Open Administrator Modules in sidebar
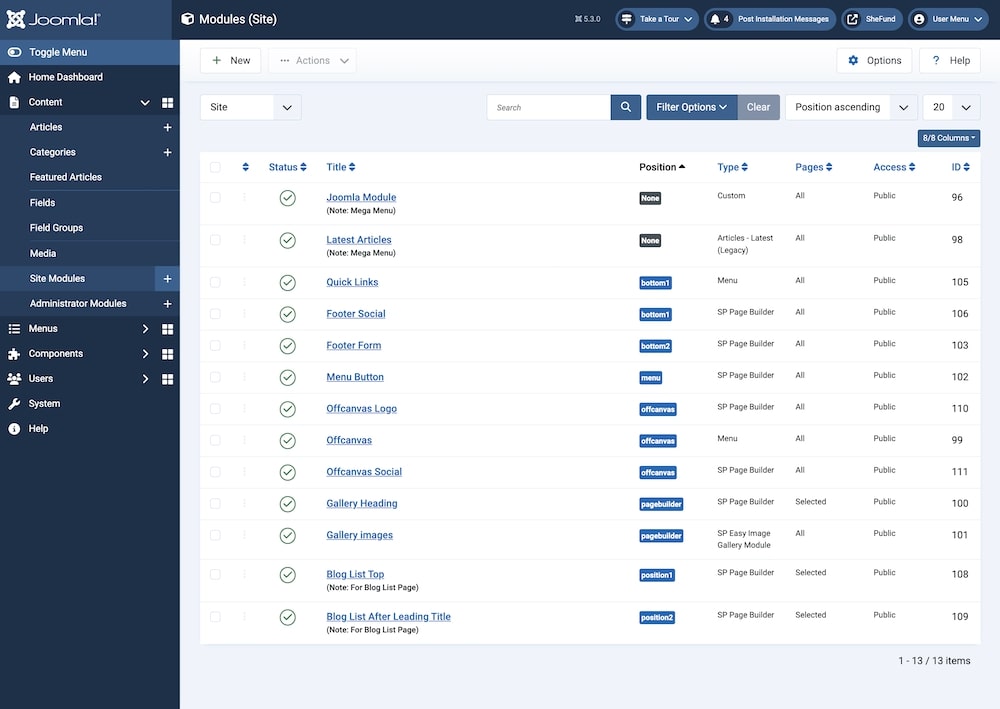This screenshot has width=1000, height=709. click(x=78, y=303)
